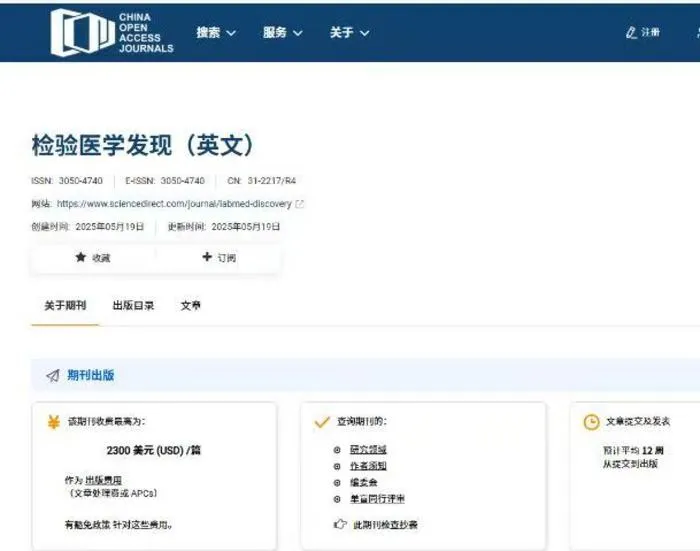Viewport: 700px width, 551px height.
Task: Expand the 服务 dropdown menu
Action: (283, 33)
